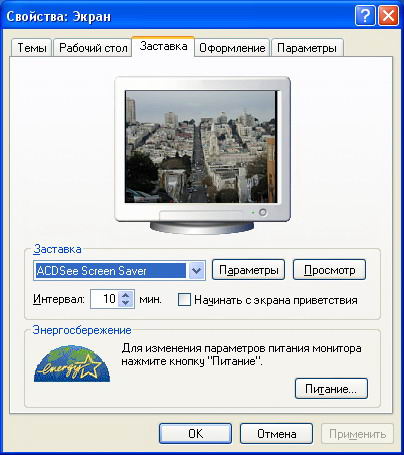The width and height of the screenshot is (404, 455).
Task: Click the screensaver preview monitor image
Action: click(x=202, y=155)
